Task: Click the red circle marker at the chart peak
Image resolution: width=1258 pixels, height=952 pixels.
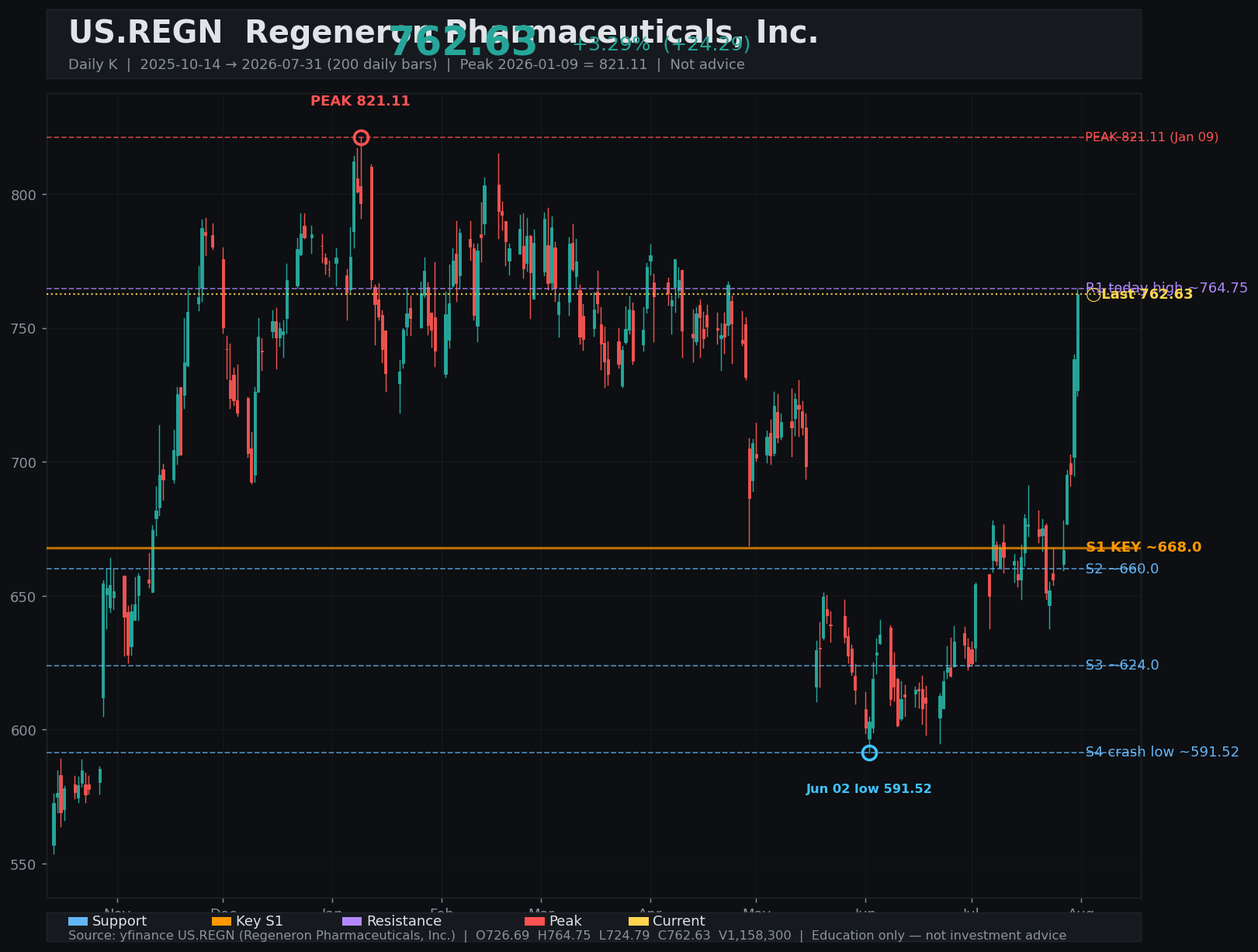Action: tap(361, 138)
